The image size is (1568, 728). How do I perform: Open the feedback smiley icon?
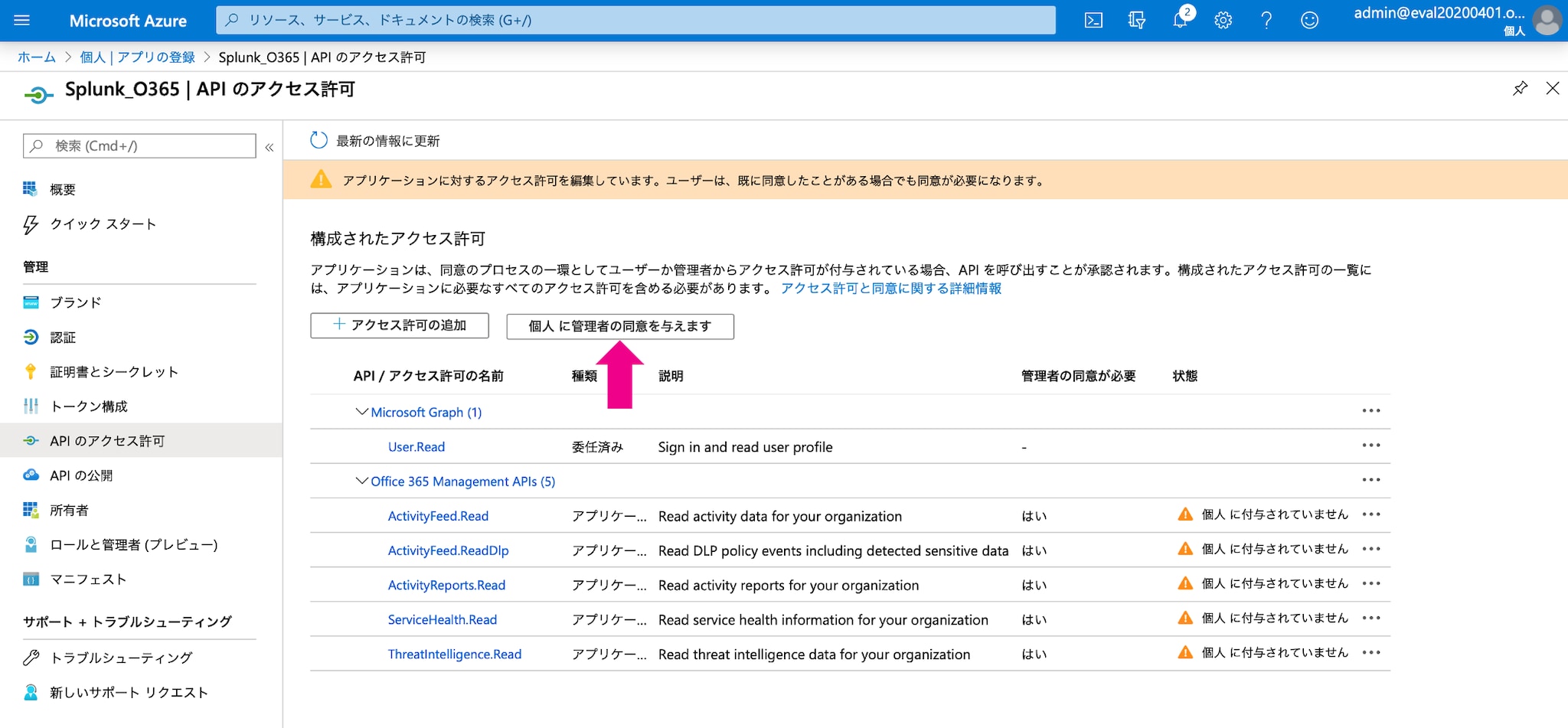(x=1310, y=21)
